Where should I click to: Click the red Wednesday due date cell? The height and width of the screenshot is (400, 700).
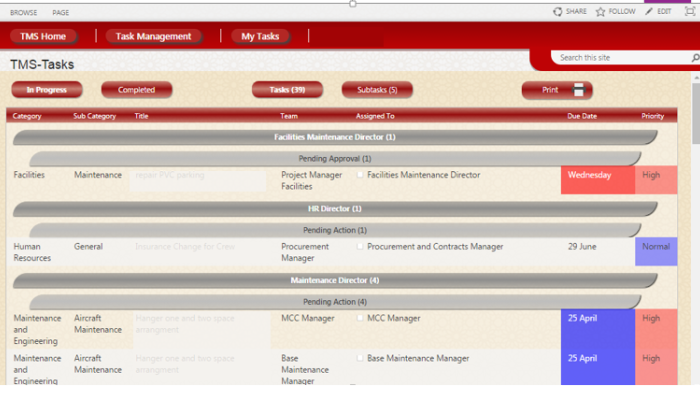coord(597,177)
